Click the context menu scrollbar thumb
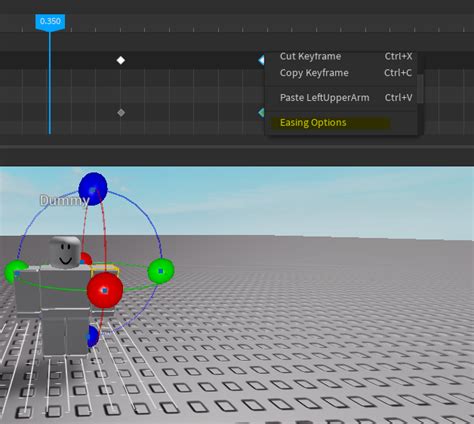 tap(420, 89)
